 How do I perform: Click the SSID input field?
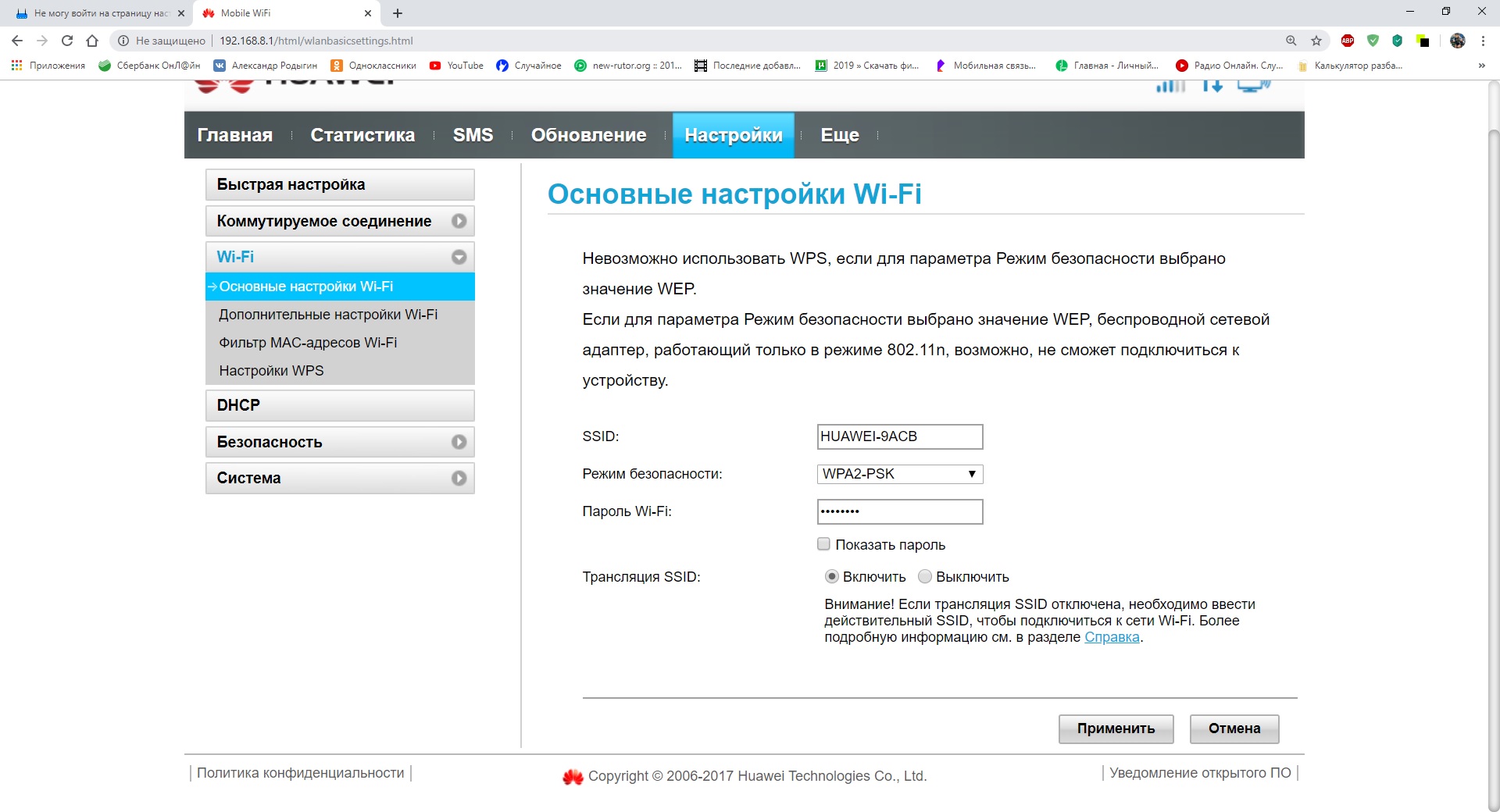(x=900, y=436)
